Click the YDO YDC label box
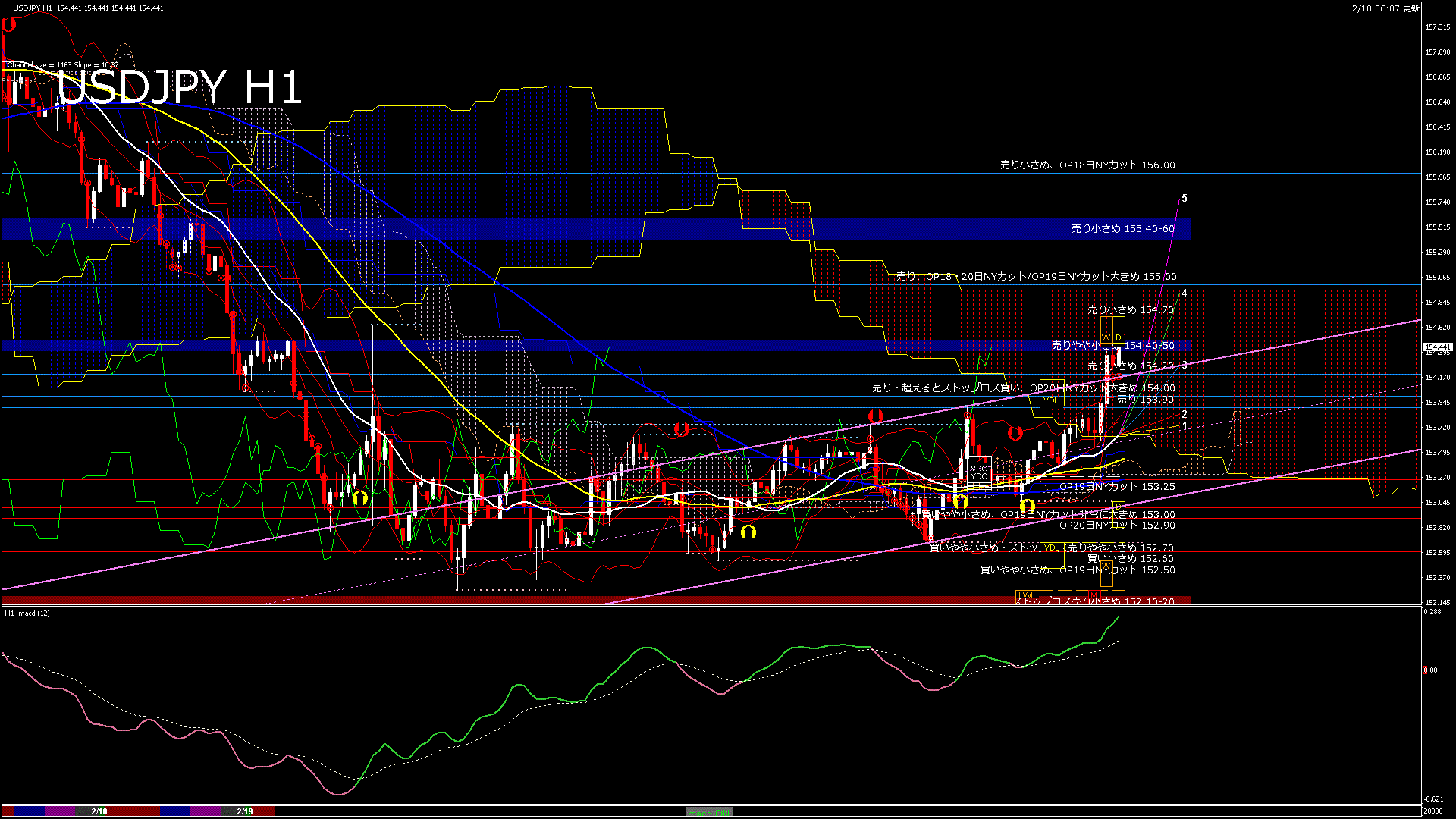 pos(979,472)
